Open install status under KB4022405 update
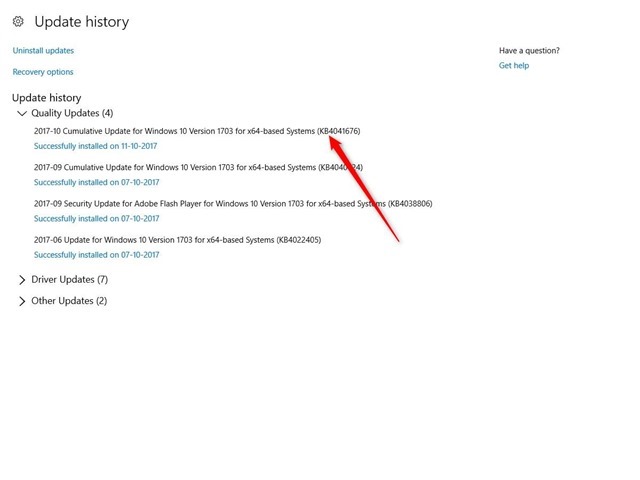Viewport: 640px width, 480px height. click(95, 255)
